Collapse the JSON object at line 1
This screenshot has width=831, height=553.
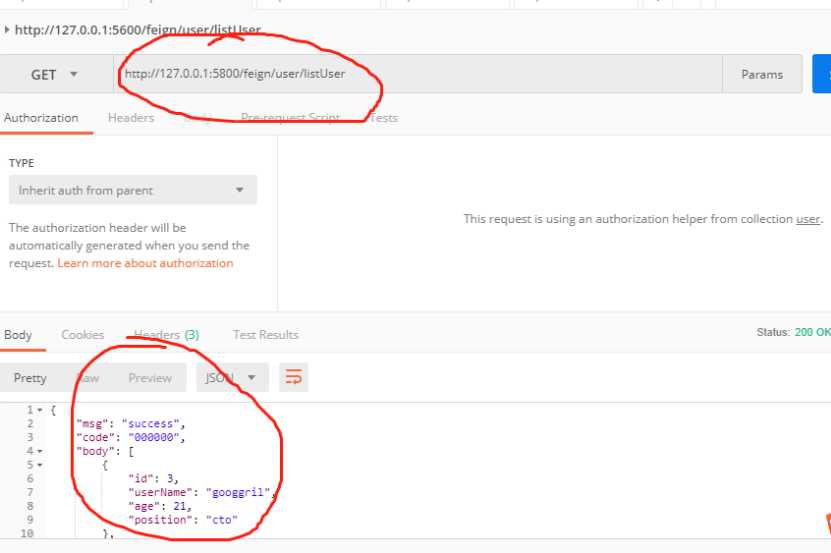click(40, 410)
